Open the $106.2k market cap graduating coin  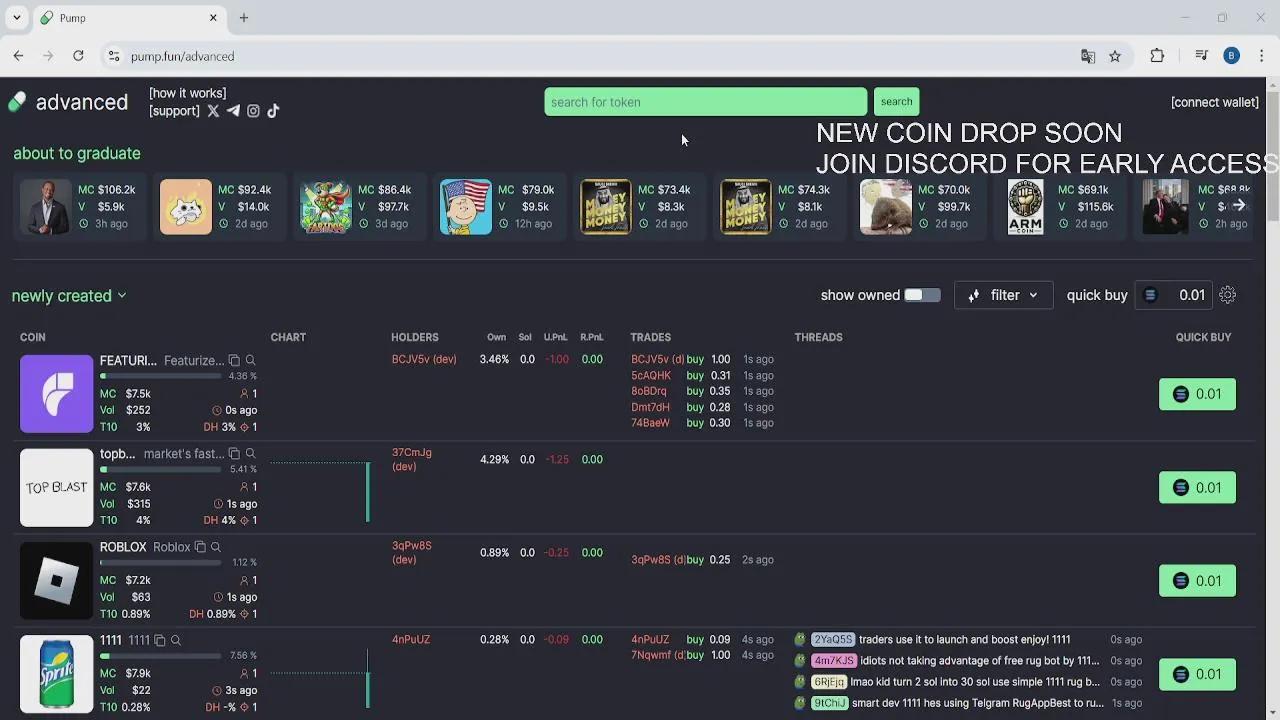click(x=80, y=207)
